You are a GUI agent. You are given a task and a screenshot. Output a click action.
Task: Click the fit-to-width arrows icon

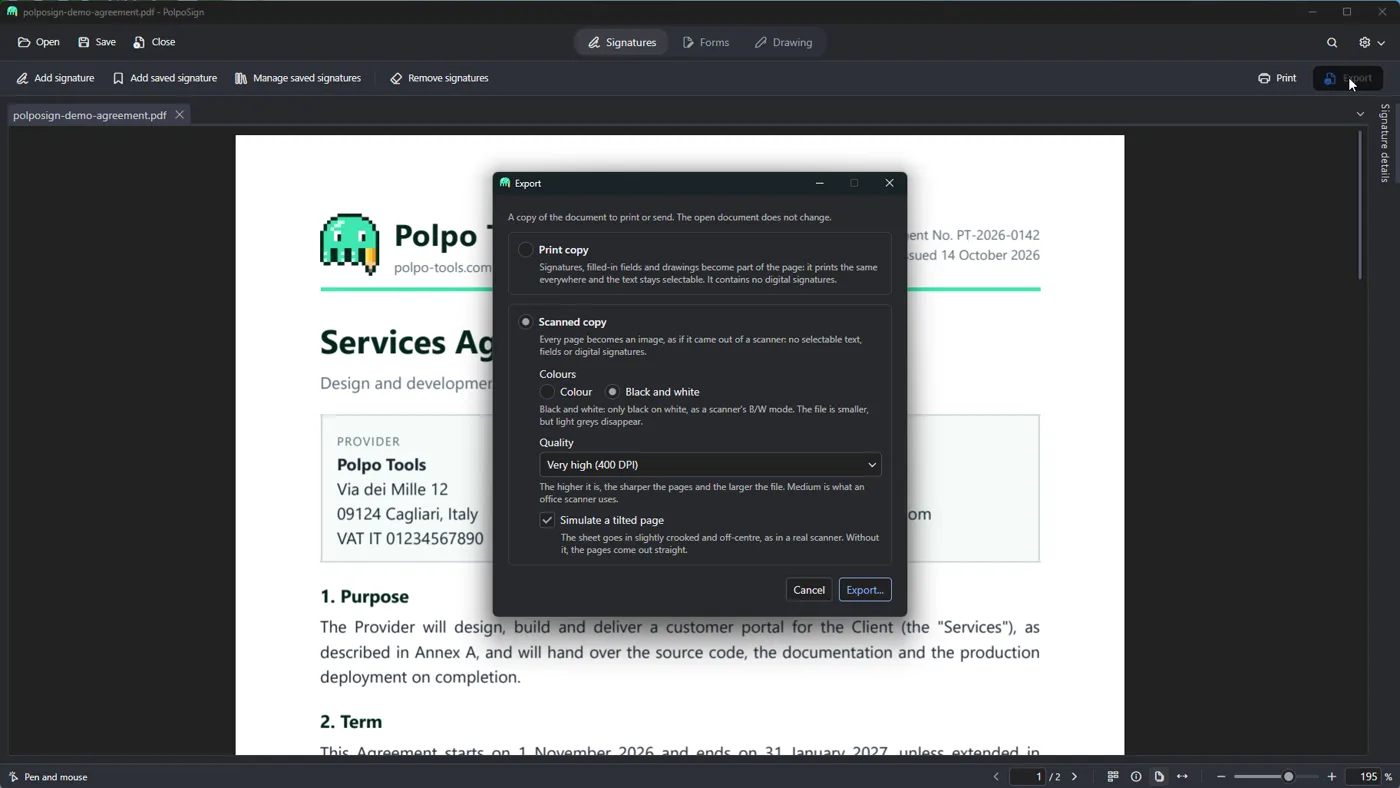click(x=1182, y=777)
